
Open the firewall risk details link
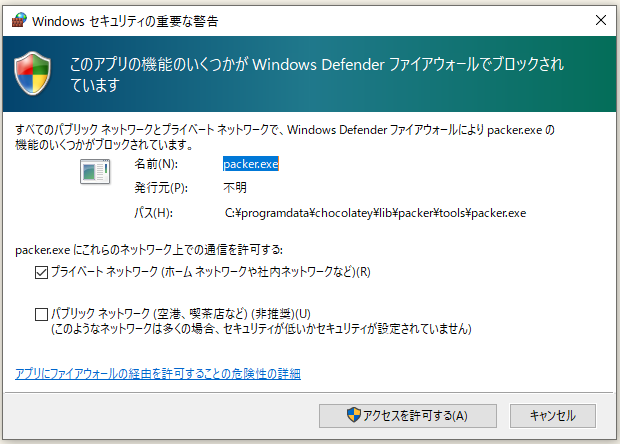(x=158, y=374)
